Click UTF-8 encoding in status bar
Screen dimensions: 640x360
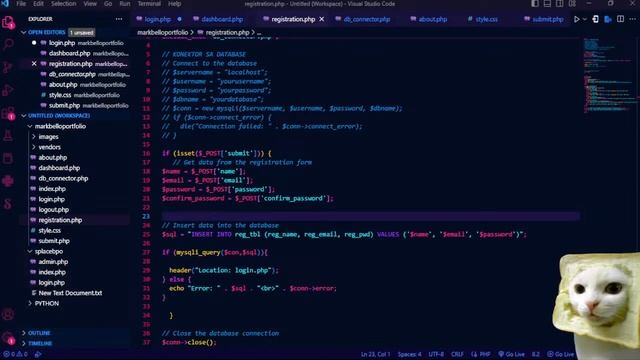coord(436,354)
